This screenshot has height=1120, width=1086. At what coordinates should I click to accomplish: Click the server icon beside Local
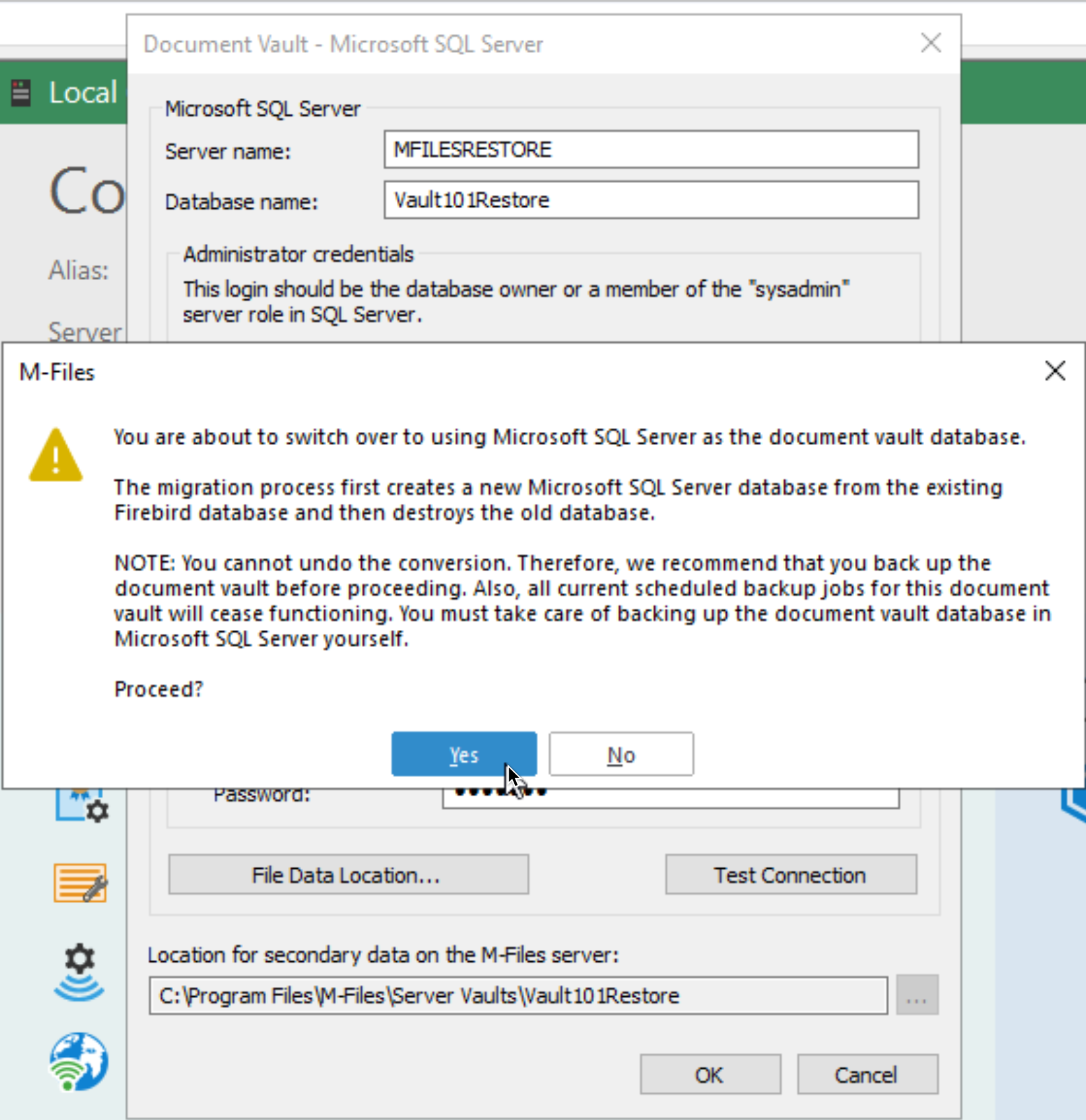point(21,93)
